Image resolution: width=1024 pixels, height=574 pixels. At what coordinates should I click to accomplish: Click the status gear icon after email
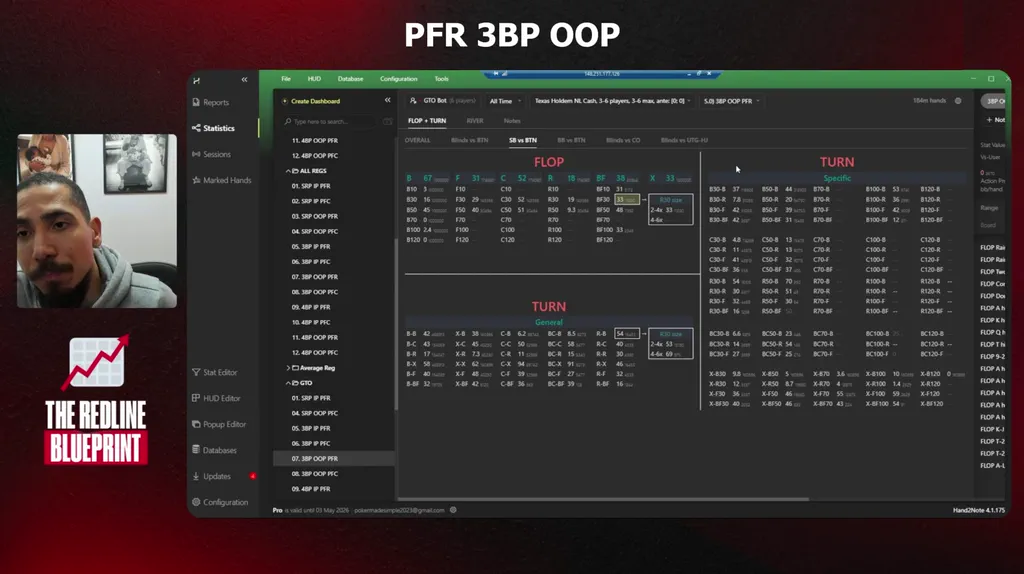pyautogui.click(x=453, y=510)
